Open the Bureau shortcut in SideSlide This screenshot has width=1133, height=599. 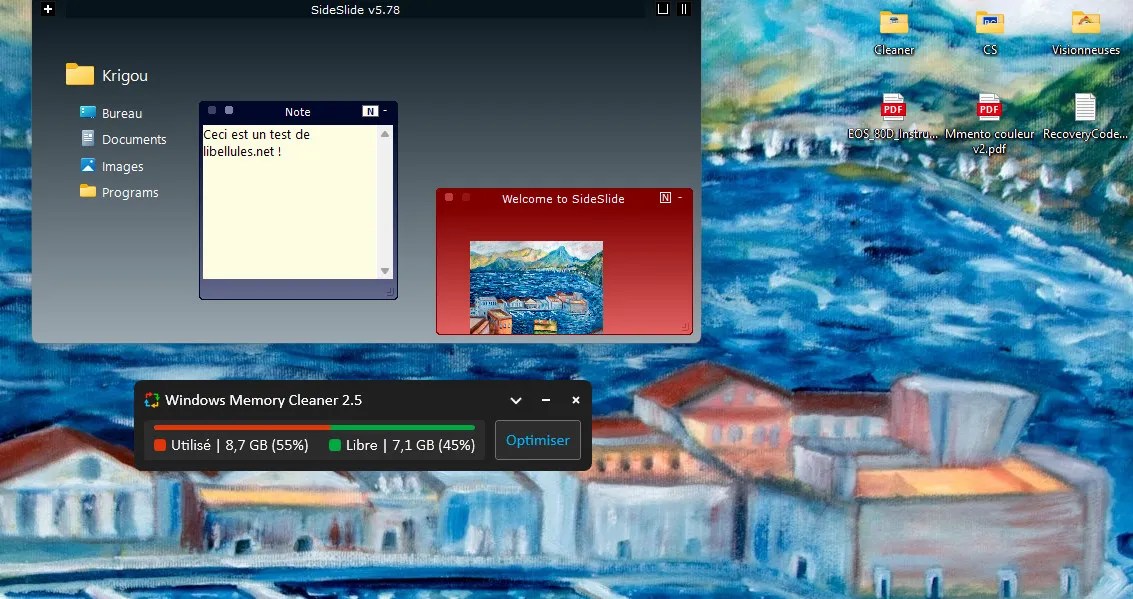[111, 113]
